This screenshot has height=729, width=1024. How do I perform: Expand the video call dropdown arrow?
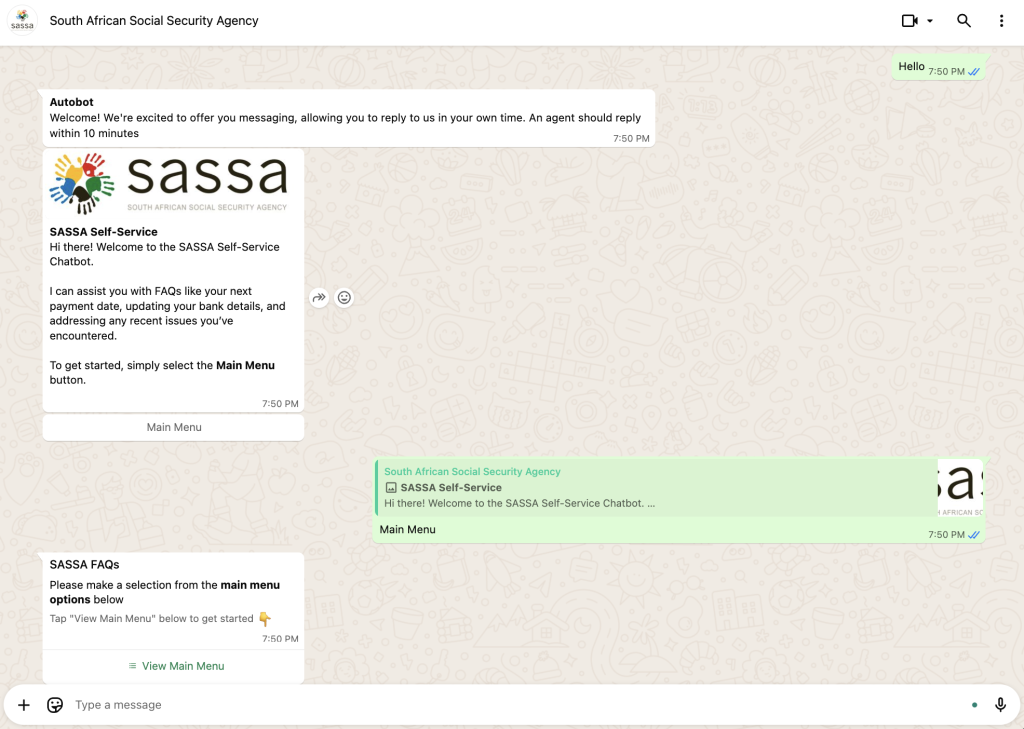click(930, 21)
